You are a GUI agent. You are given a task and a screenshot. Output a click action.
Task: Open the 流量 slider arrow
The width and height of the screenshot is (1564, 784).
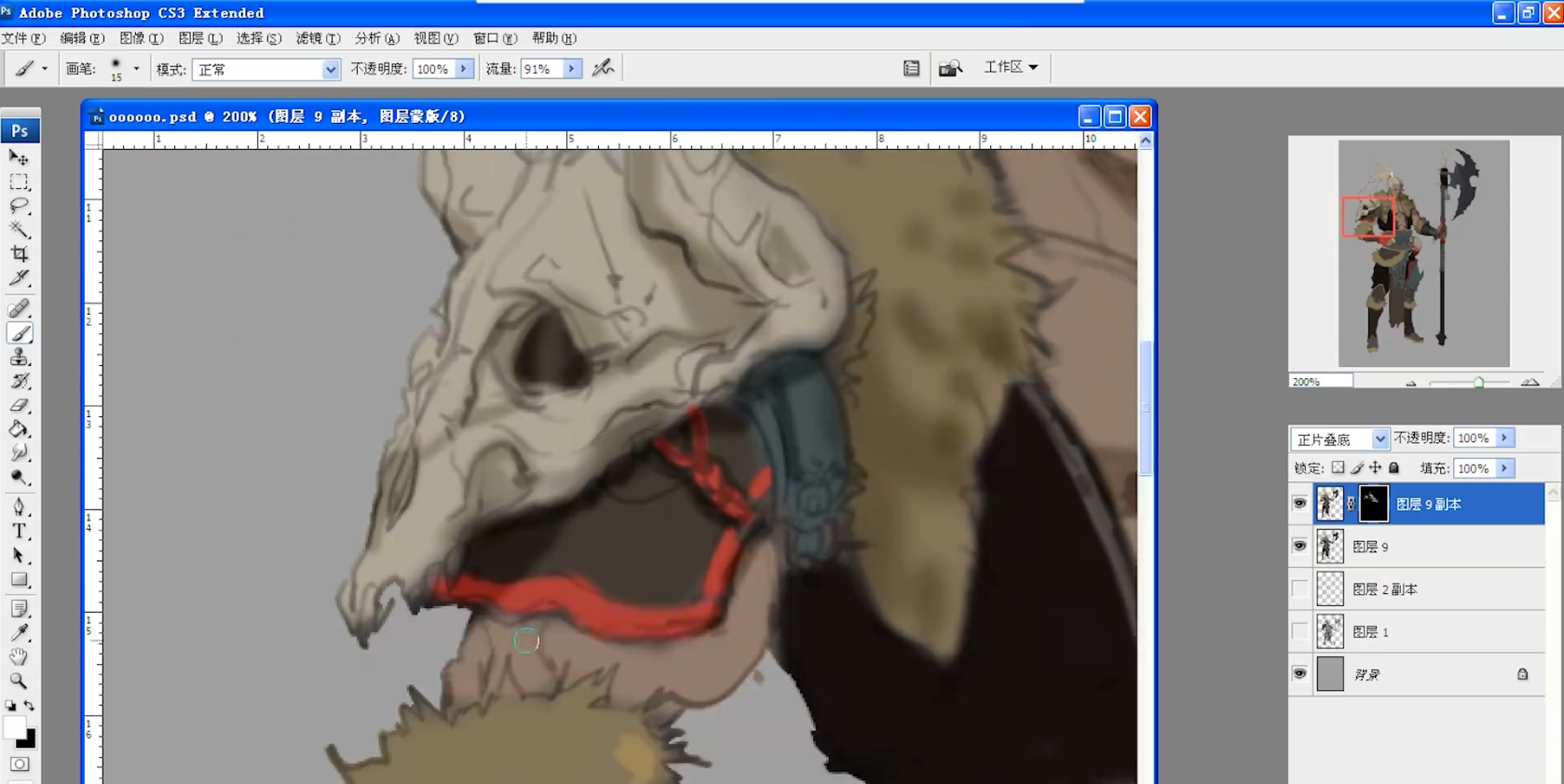point(572,69)
